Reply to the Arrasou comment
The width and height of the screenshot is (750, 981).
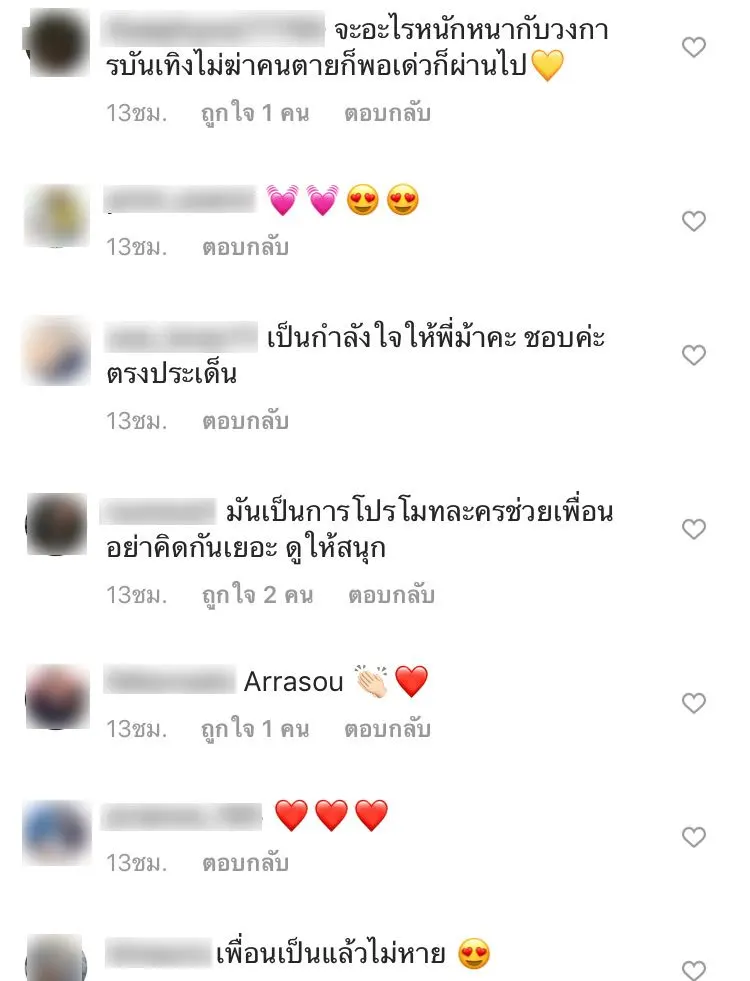387,729
